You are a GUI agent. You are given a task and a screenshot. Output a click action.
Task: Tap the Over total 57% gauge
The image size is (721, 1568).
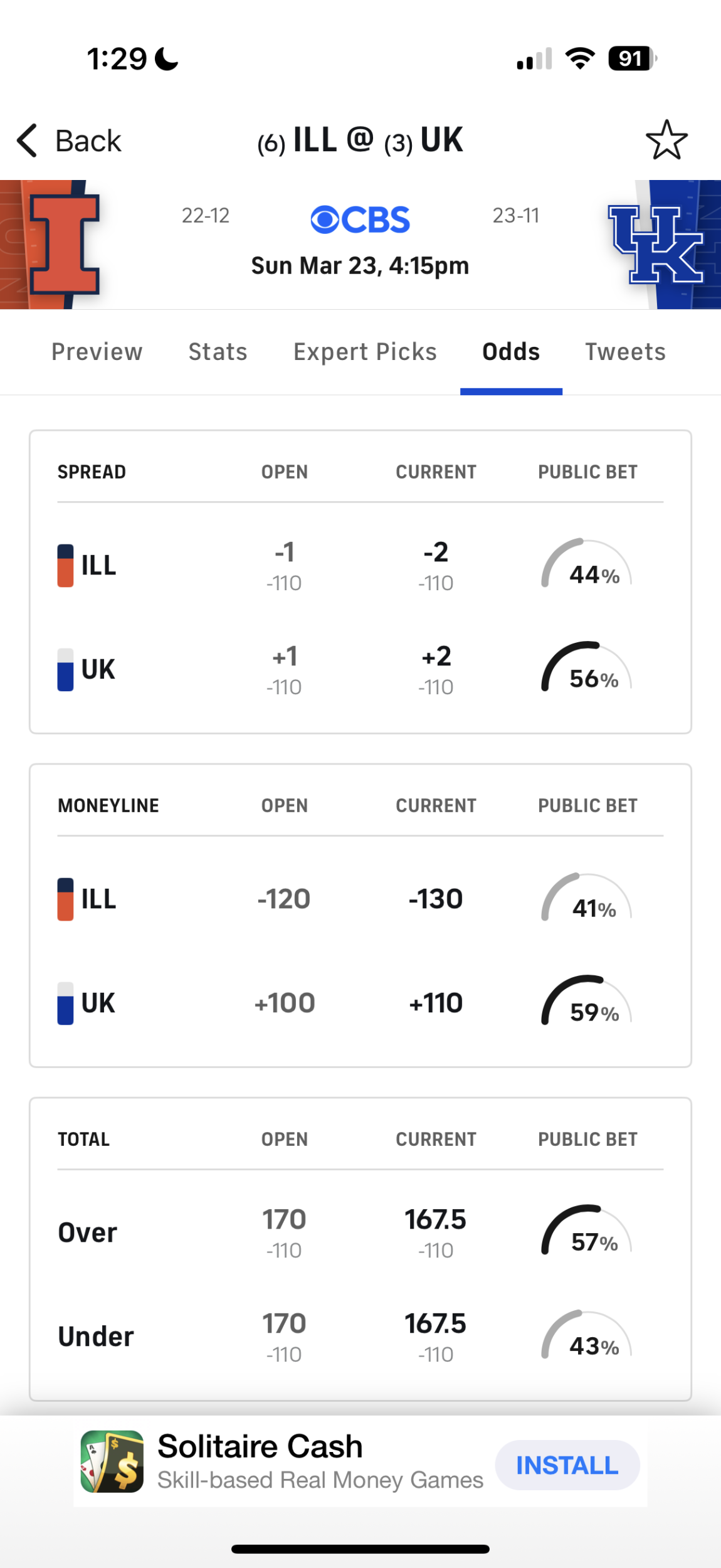[587, 1232]
